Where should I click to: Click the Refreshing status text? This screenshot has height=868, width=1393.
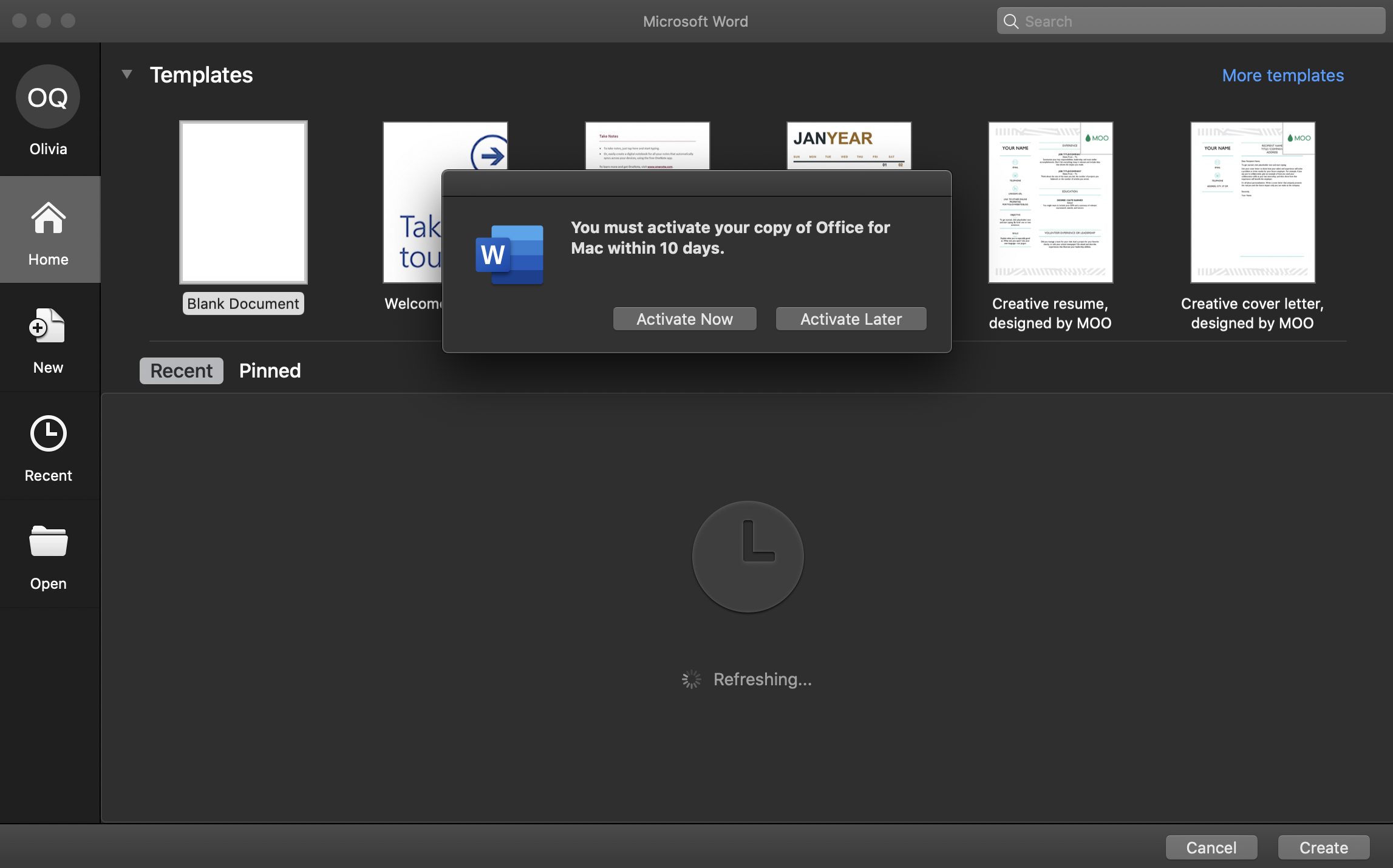click(762, 679)
